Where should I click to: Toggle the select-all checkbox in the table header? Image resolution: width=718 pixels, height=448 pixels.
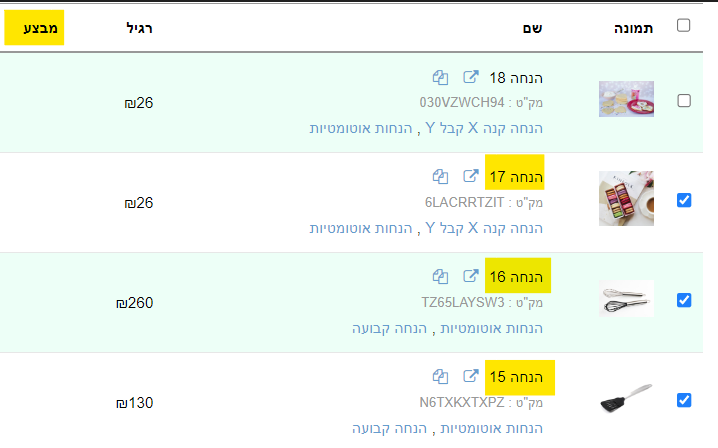click(x=684, y=26)
